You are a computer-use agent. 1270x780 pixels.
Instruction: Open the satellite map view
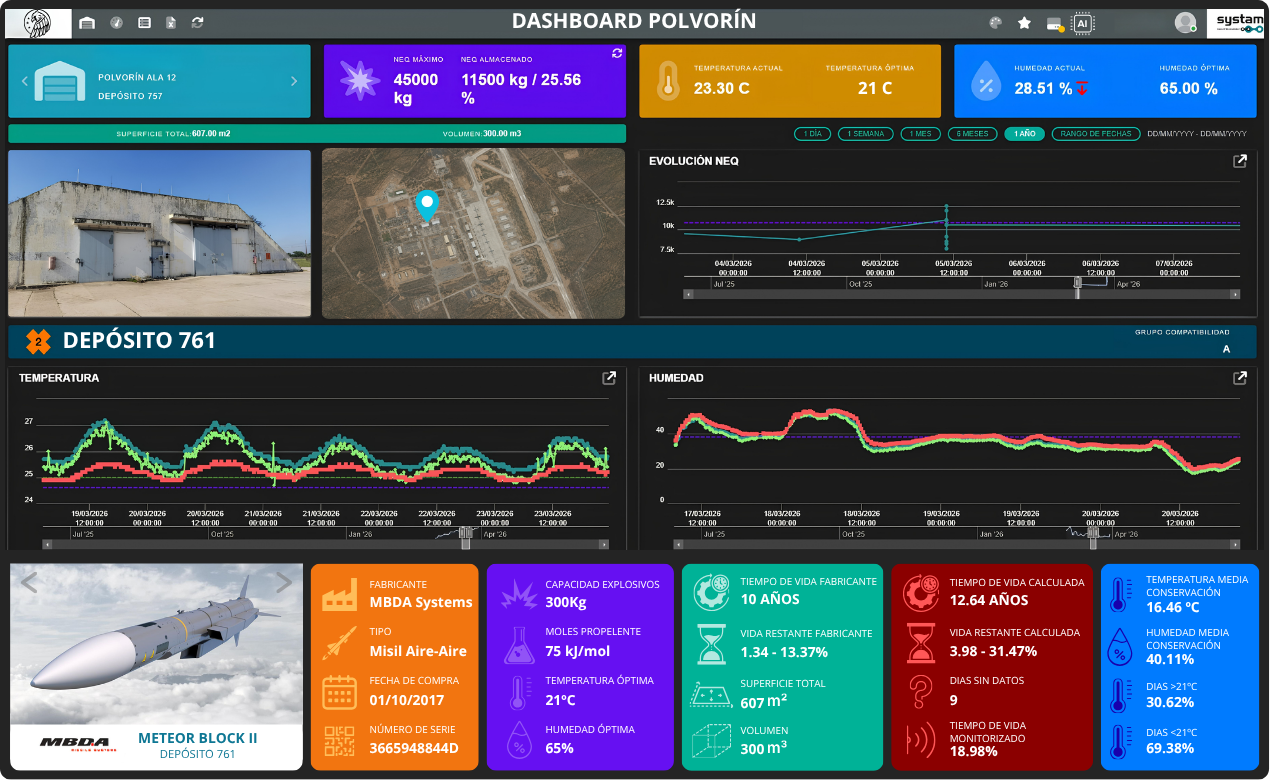click(474, 234)
